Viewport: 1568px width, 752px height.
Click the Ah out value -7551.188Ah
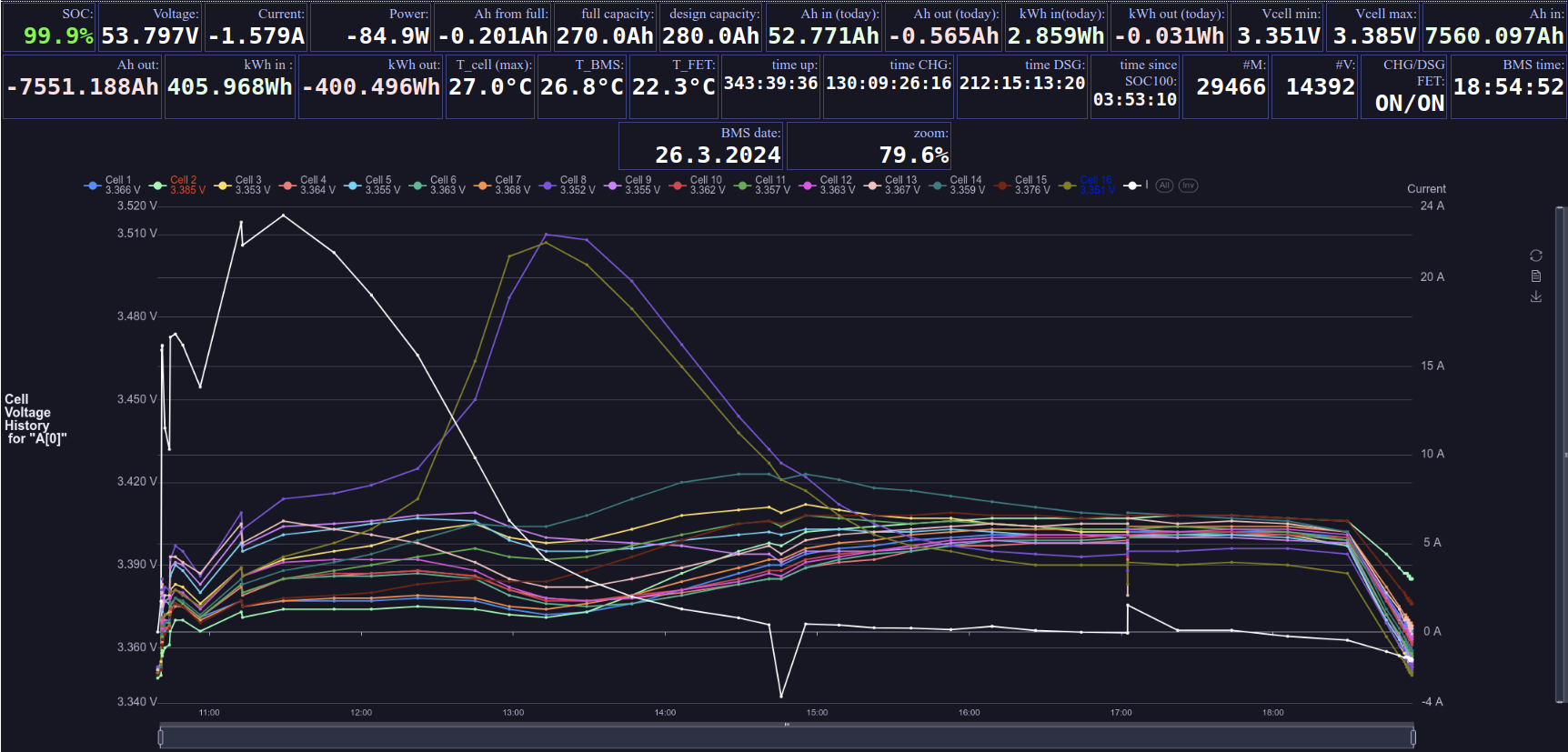(x=83, y=86)
